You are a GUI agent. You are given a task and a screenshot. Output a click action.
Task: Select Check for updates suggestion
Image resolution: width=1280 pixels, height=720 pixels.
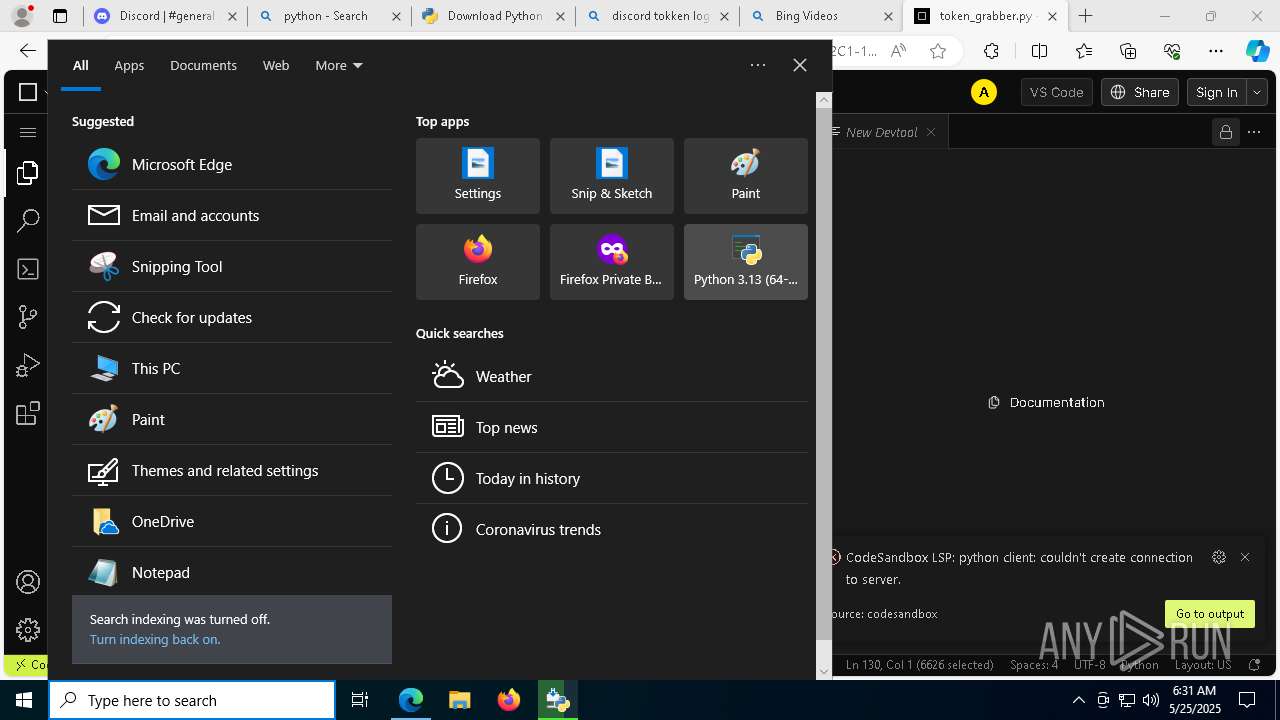pos(232,317)
